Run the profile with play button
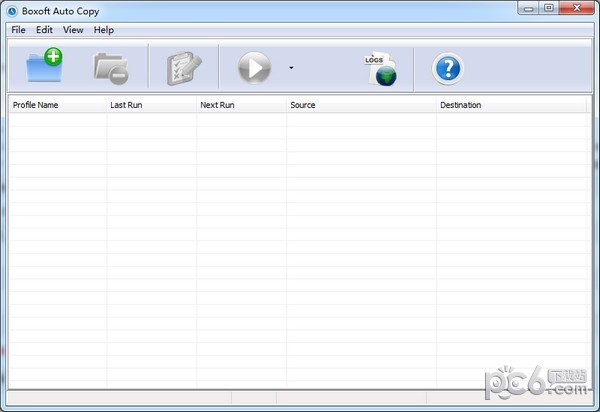The height and width of the screenshot is (412, 600). point(254,68)
